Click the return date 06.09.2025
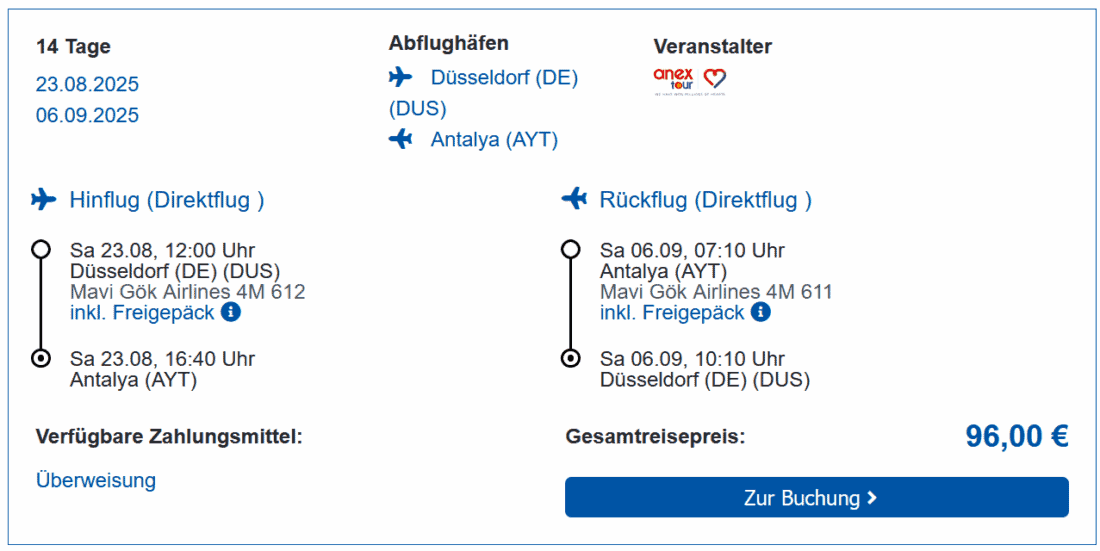The image size is (1100, 551). [x=87, y=115]
